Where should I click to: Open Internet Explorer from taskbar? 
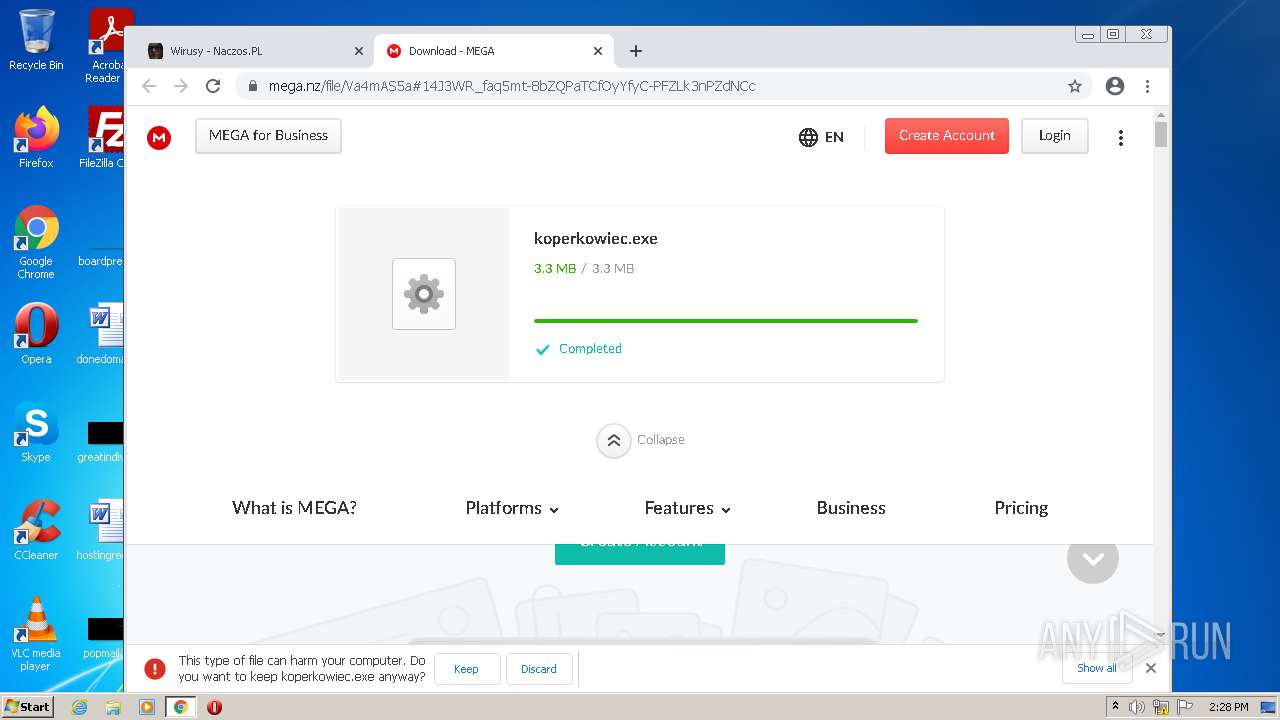(79, 707)
